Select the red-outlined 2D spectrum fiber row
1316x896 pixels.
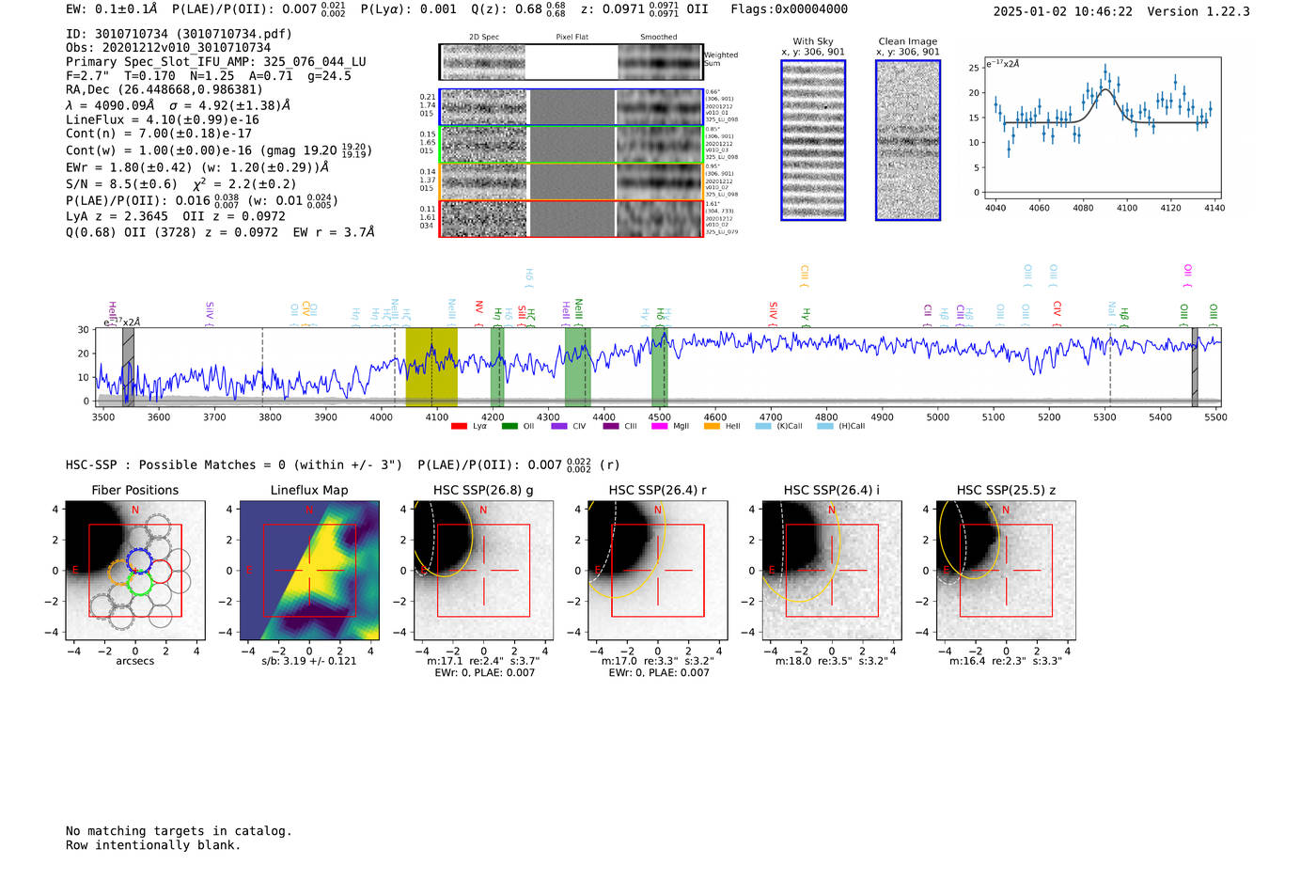pos(572,219)
